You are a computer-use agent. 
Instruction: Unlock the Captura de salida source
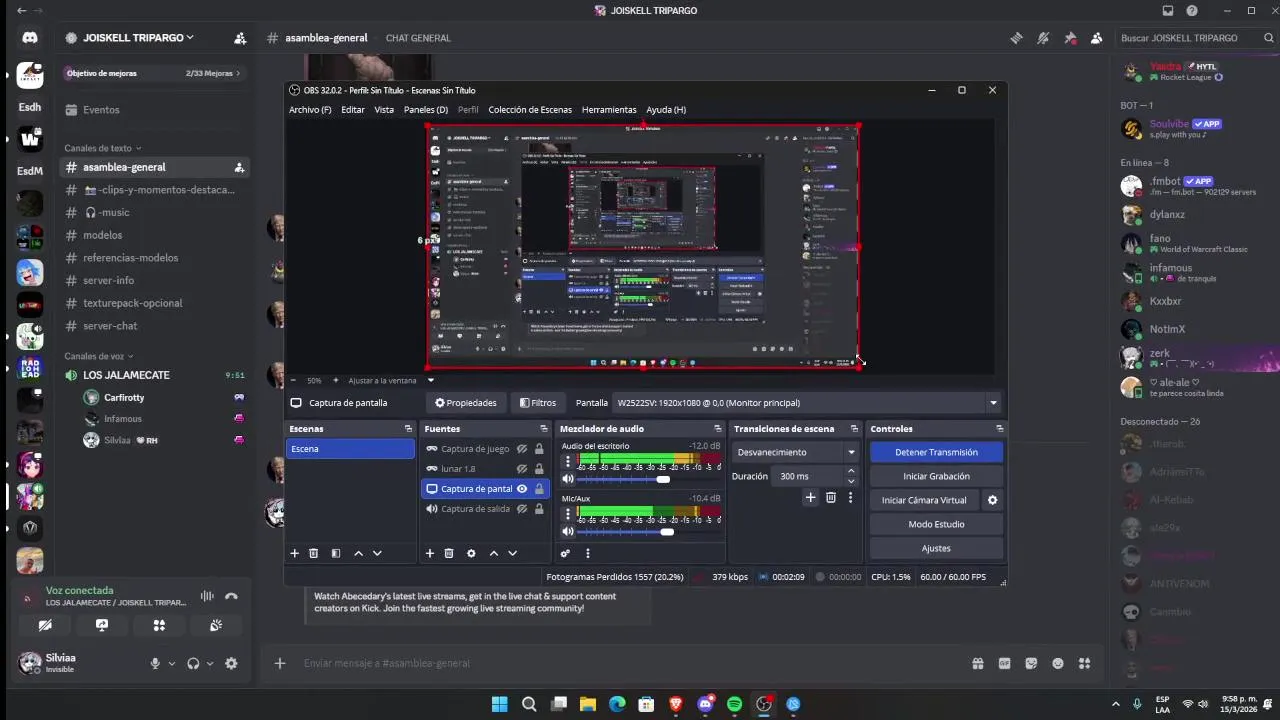click(x=539, y=509)
